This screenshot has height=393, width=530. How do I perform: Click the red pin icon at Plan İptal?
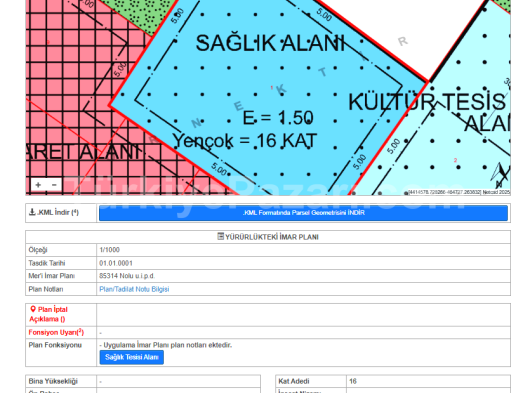point(33,309)
